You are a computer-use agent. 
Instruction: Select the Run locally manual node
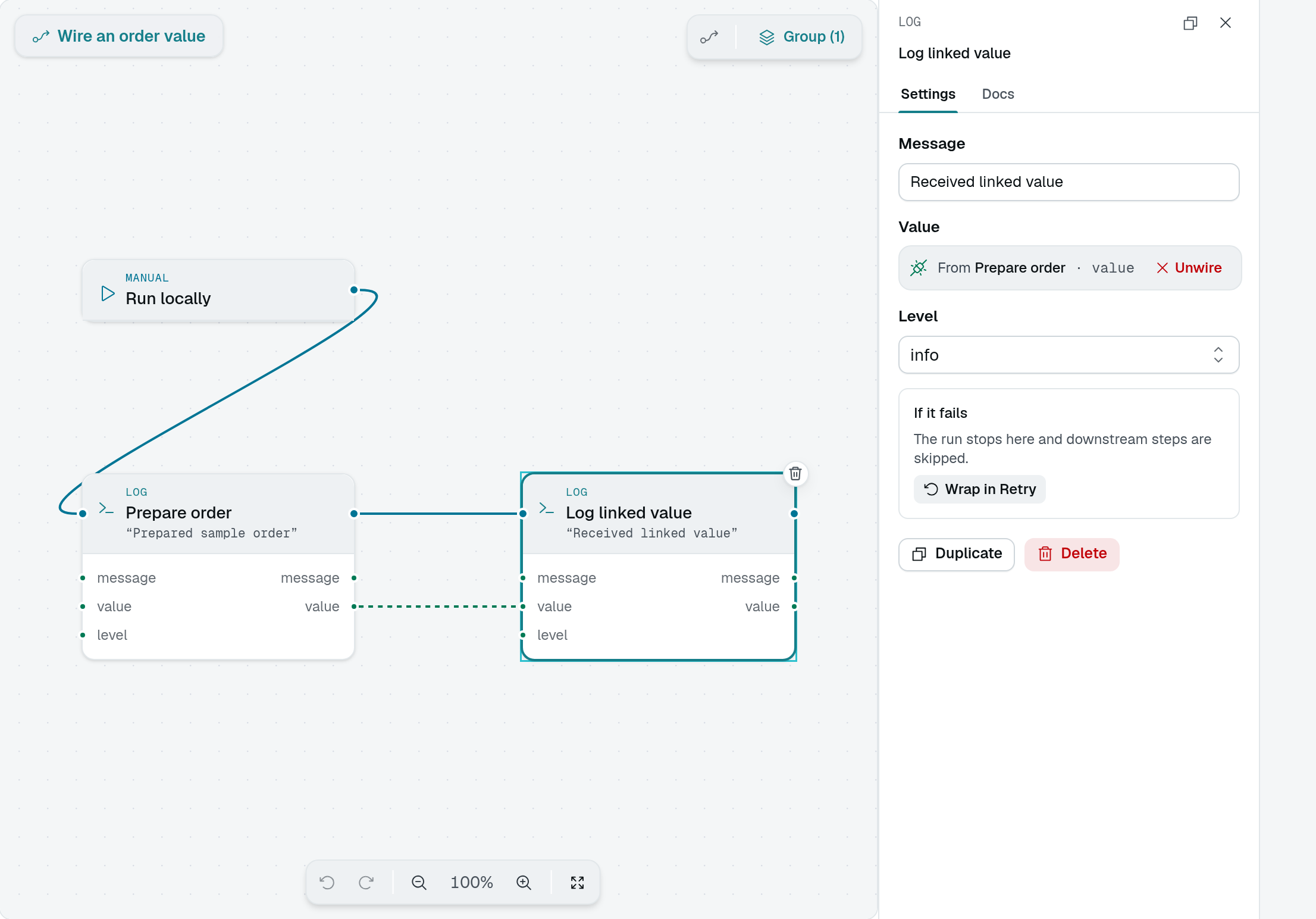coord(218,290)
